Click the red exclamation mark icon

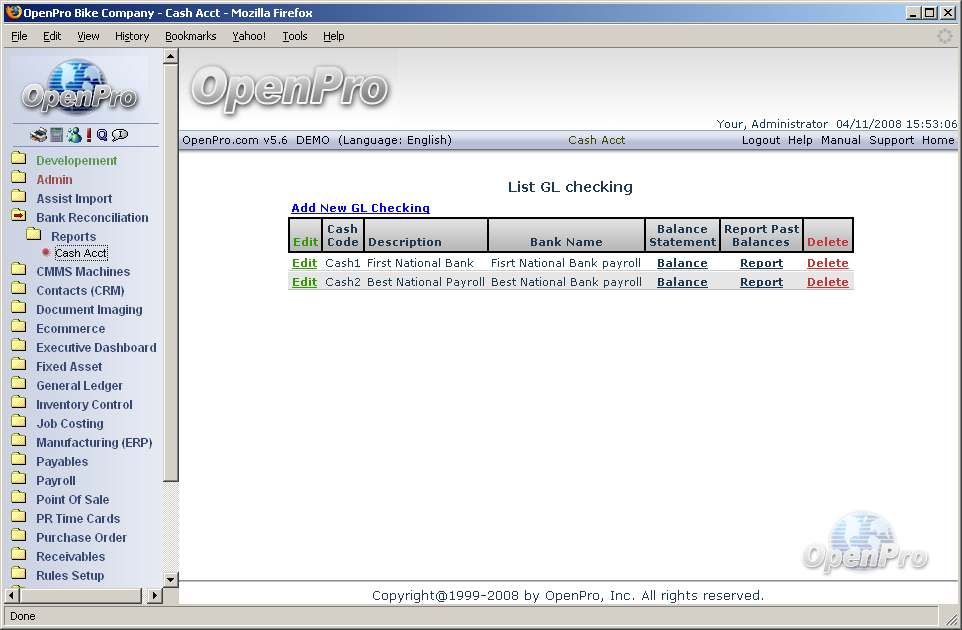click(88, 135)
